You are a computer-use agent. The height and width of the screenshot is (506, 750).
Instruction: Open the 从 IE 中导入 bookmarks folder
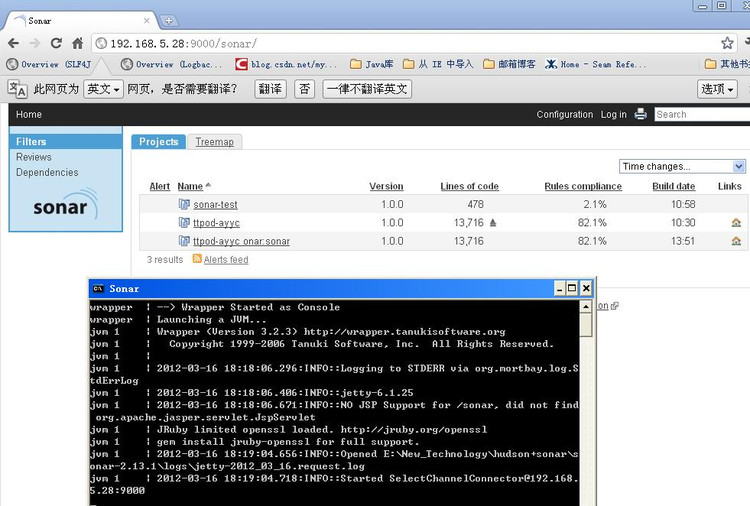point(438,64)
